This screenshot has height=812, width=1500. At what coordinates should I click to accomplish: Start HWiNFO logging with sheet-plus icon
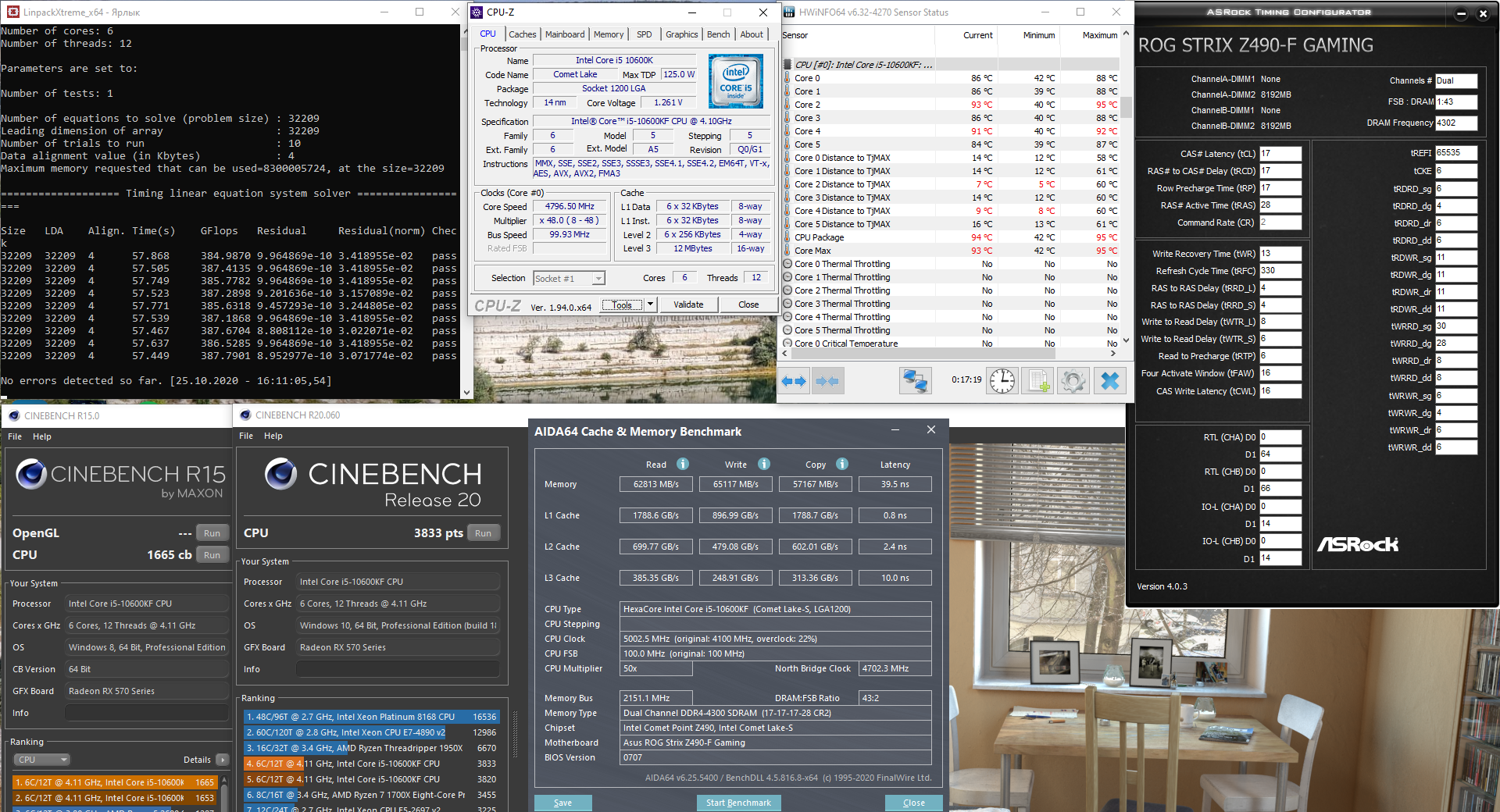coord(1038,381)
